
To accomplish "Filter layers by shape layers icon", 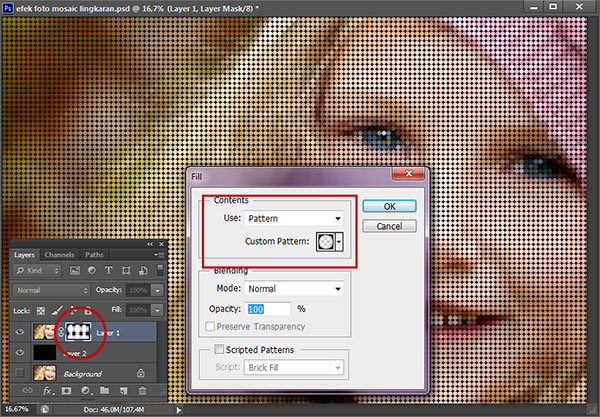I will [126, 270].
